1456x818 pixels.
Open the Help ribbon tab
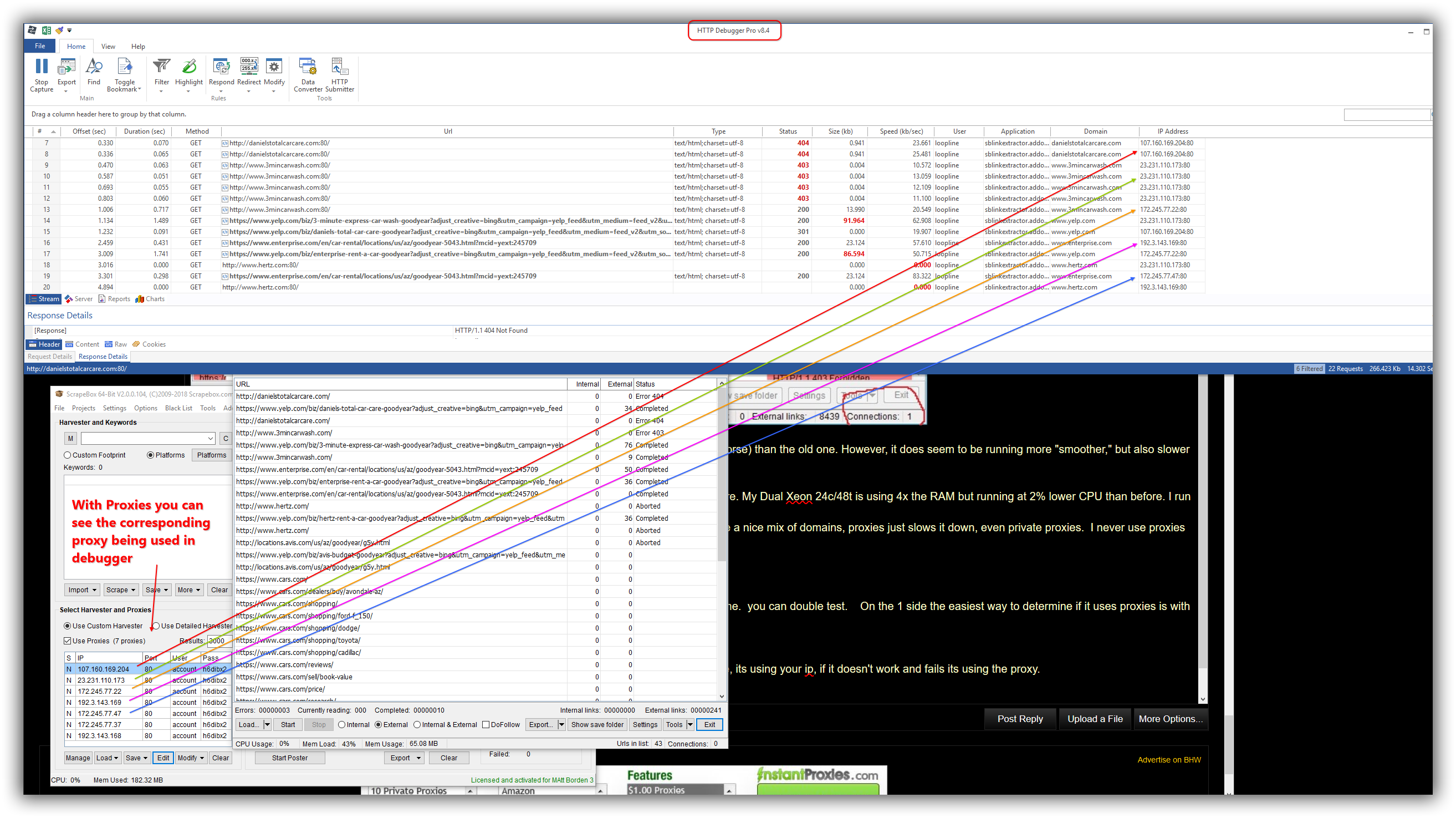(138, 47)
